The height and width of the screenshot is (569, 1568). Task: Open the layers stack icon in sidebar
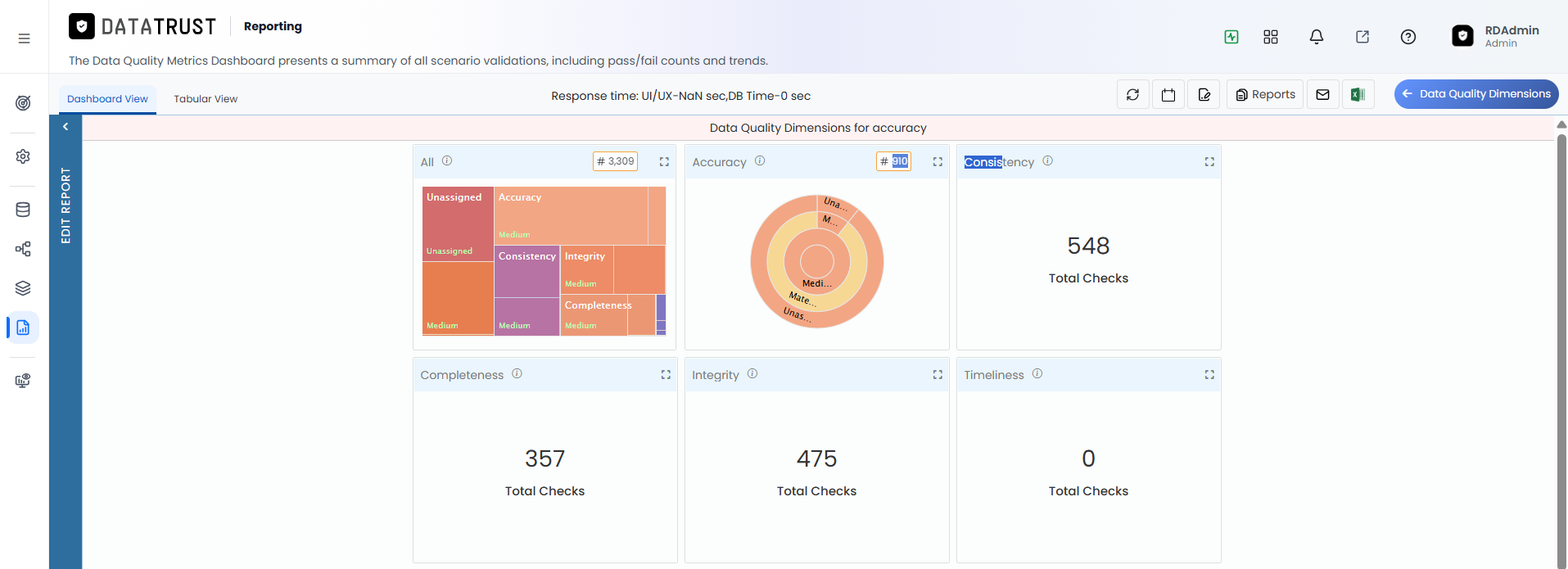coord(23,288)
